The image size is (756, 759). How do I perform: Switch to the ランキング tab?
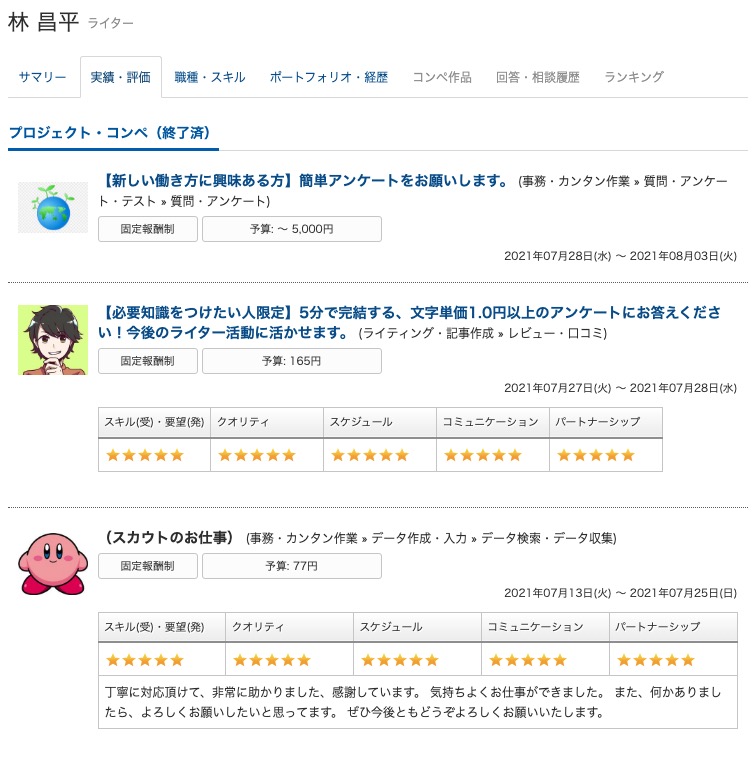634,77
